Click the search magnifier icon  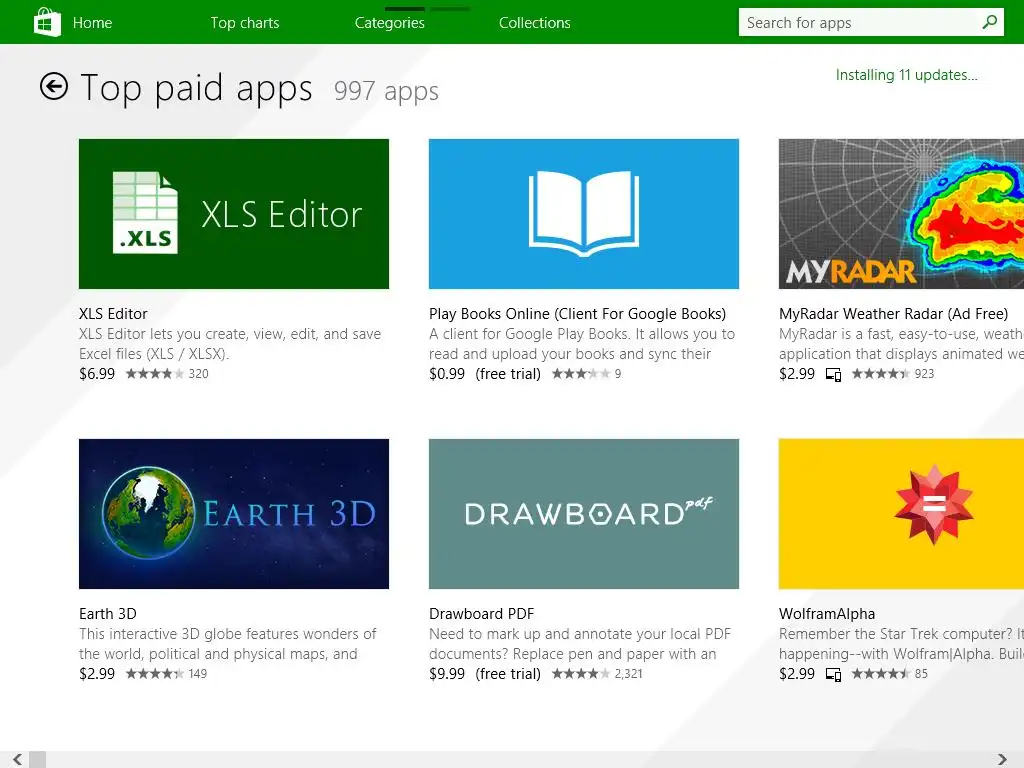coord(989,22)
